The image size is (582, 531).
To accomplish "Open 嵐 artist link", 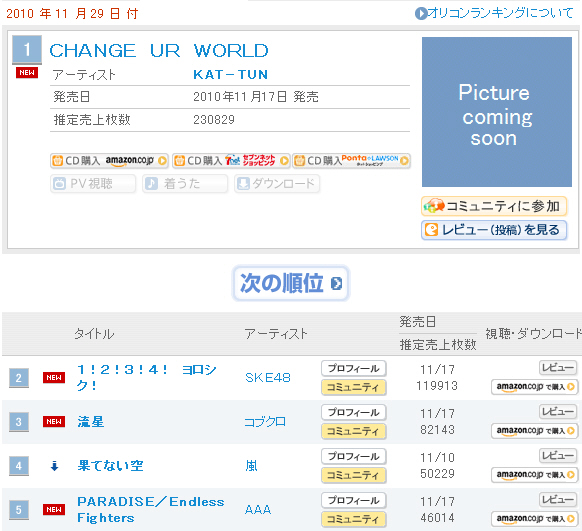I will coord(251,466).
